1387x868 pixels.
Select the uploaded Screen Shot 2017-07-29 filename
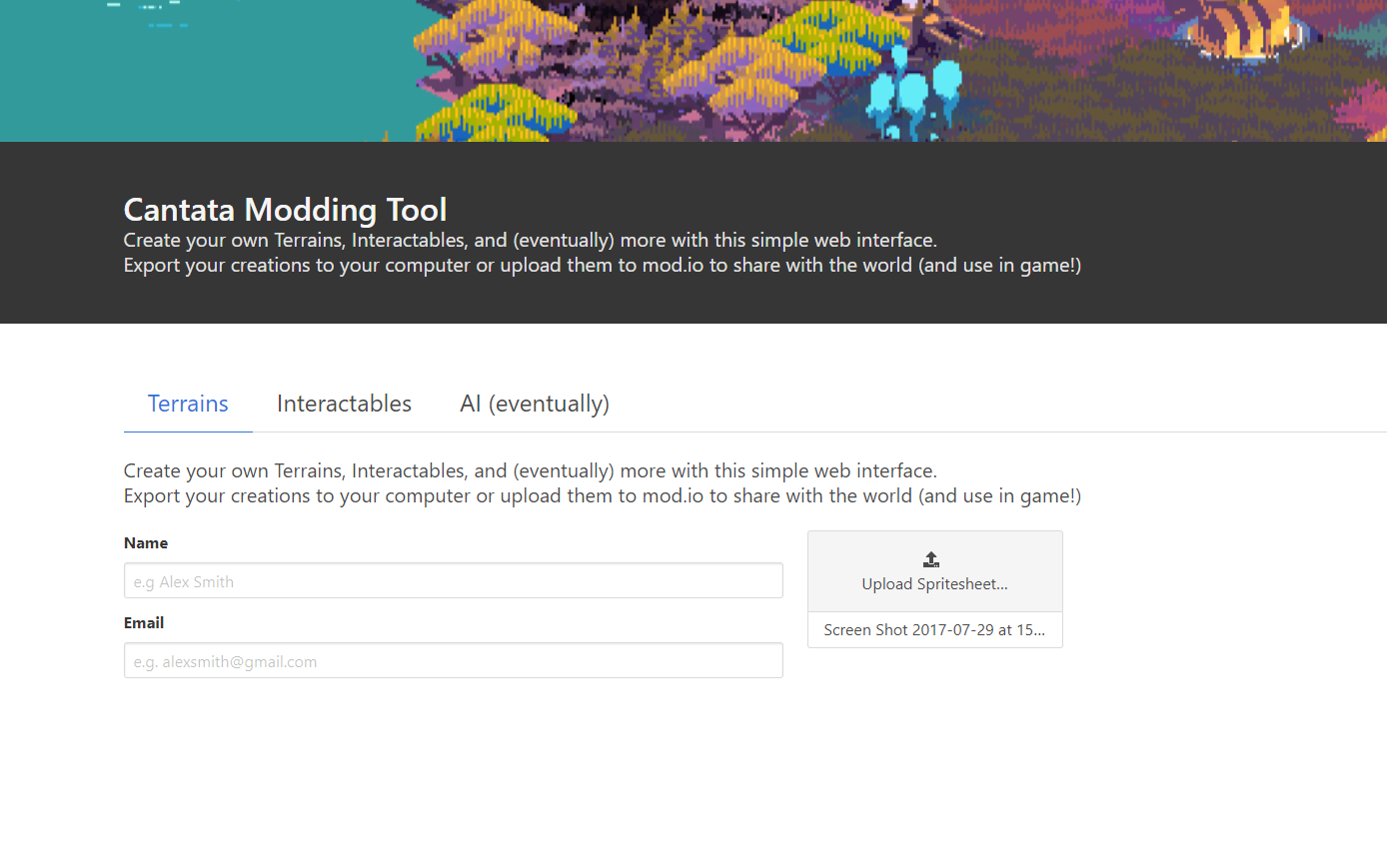coord(934,630)
